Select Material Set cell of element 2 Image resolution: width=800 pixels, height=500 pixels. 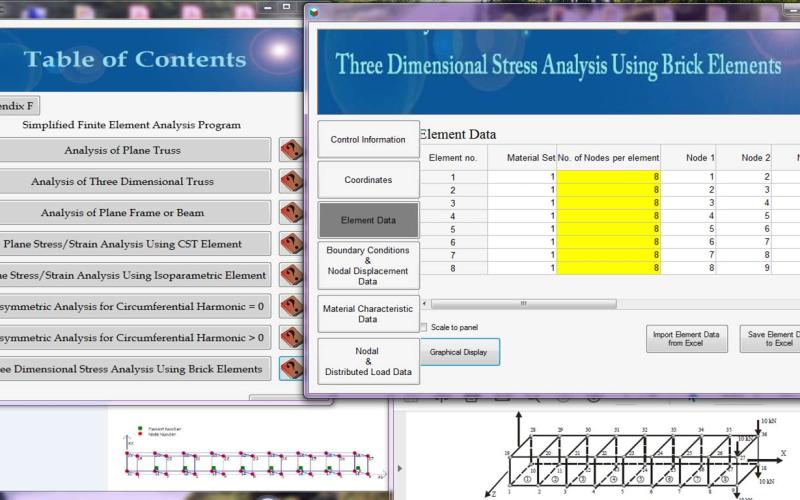522,190
